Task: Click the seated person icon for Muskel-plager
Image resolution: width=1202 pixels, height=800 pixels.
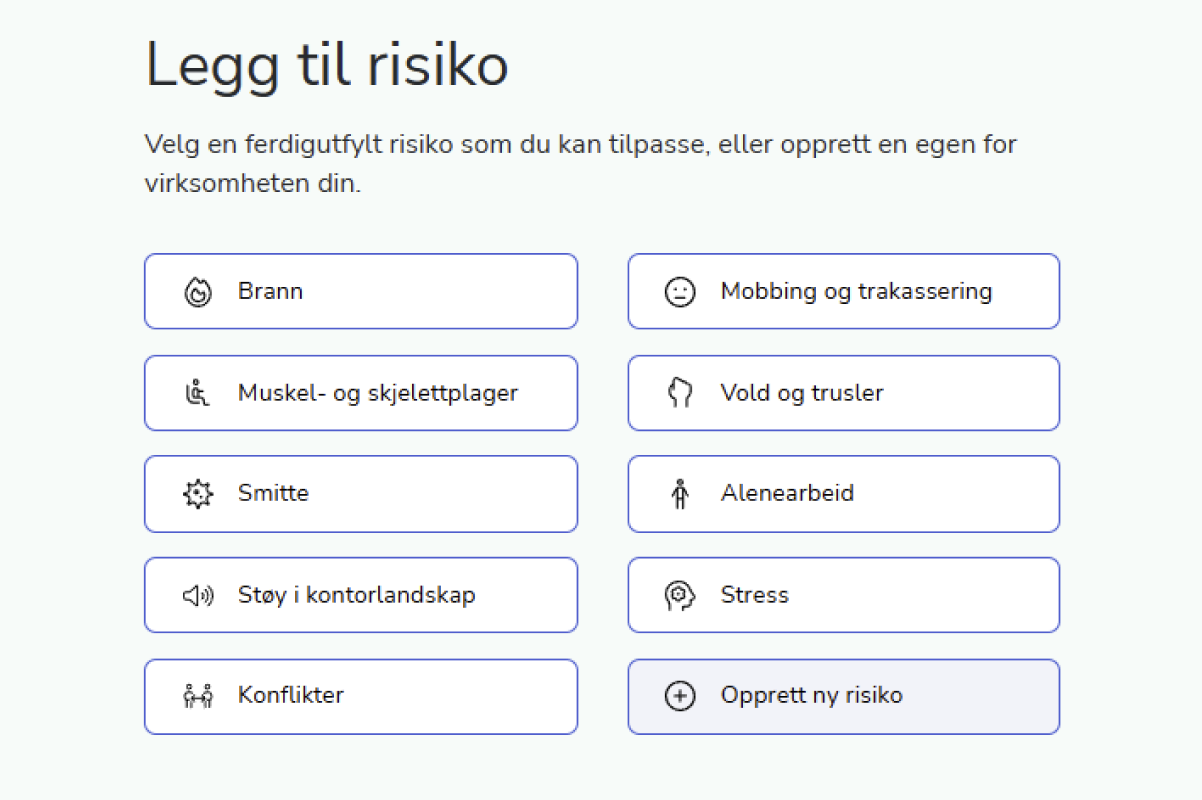Action: pos(198,393)
